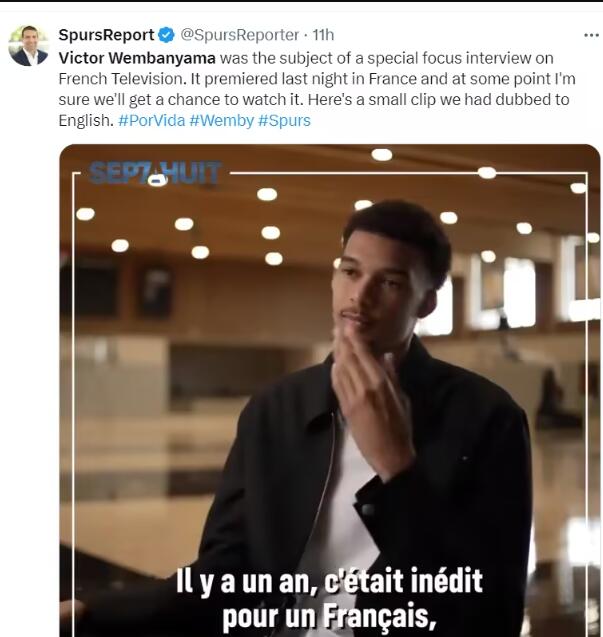Open the tweet via the 11h timestamp

pos(323,35)
